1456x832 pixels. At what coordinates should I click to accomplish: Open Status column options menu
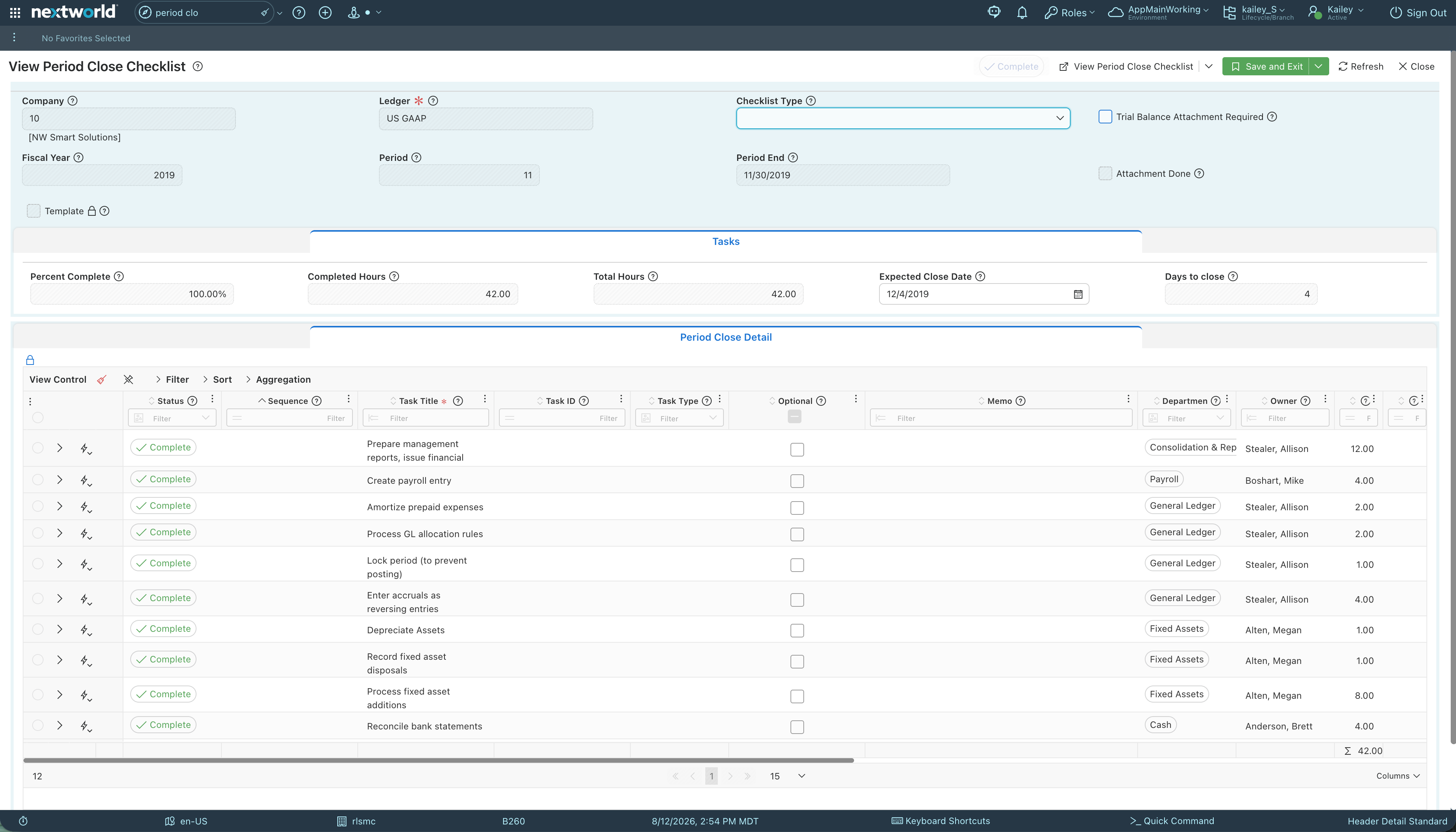click(213, 399)
